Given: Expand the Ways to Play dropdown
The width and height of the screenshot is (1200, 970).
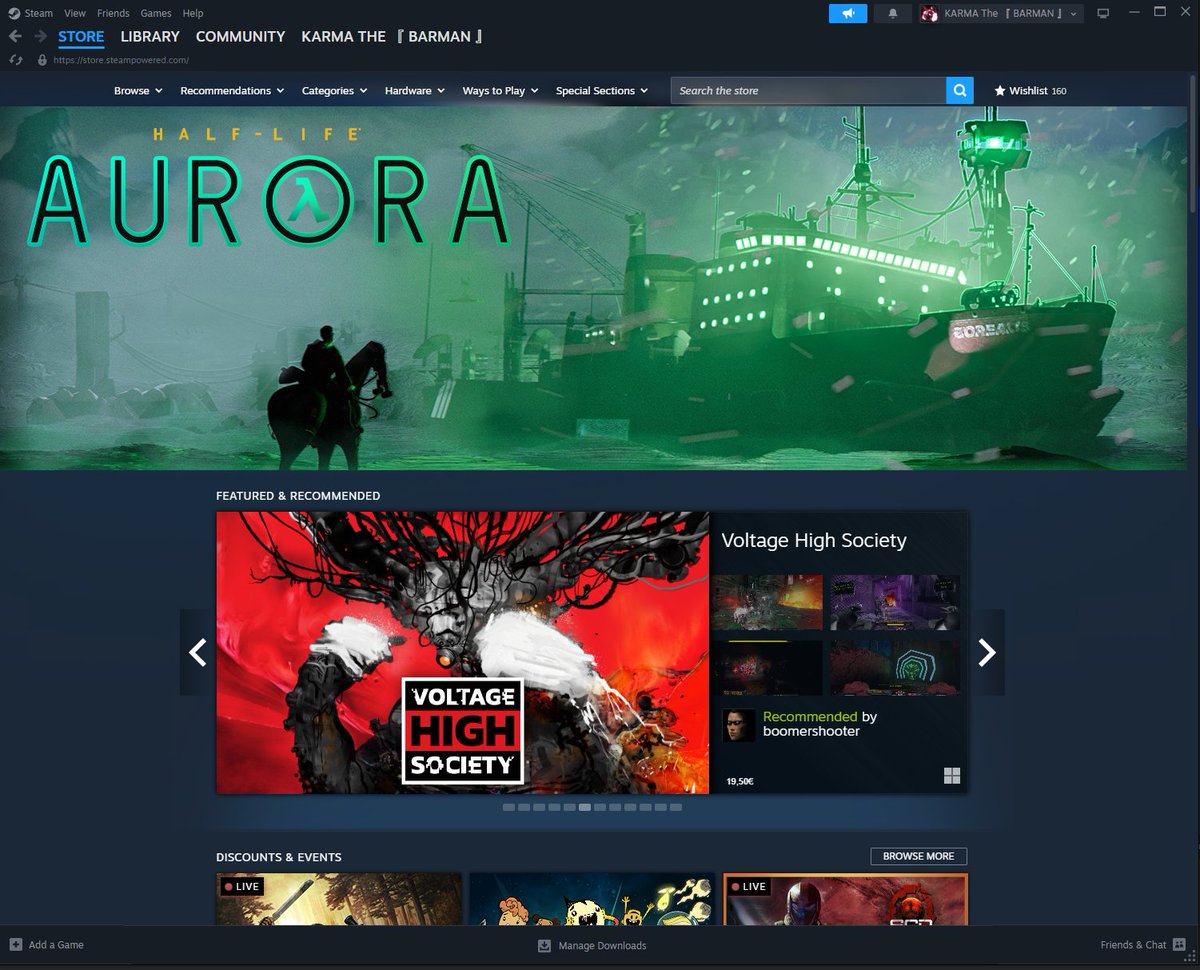Looking at the screenshot, I should pos(500,90).
